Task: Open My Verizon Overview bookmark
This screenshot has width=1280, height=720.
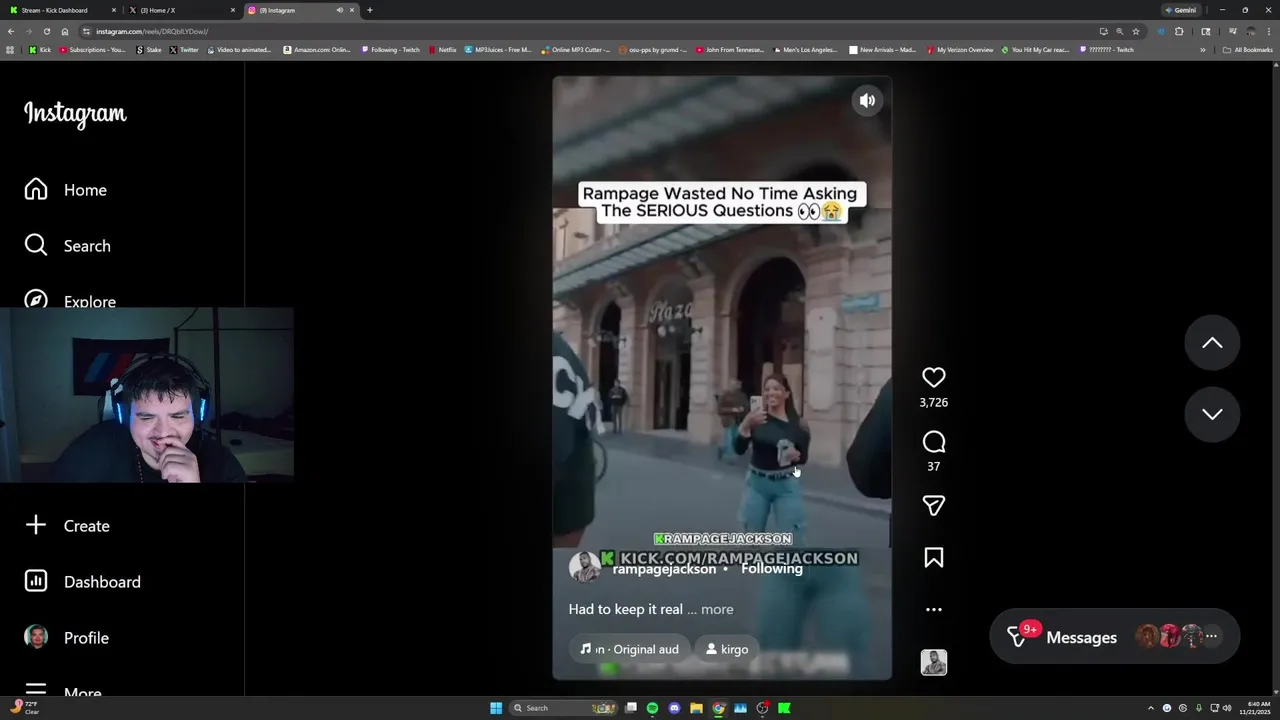Action: pyautogui.click(x=960, y=49)
